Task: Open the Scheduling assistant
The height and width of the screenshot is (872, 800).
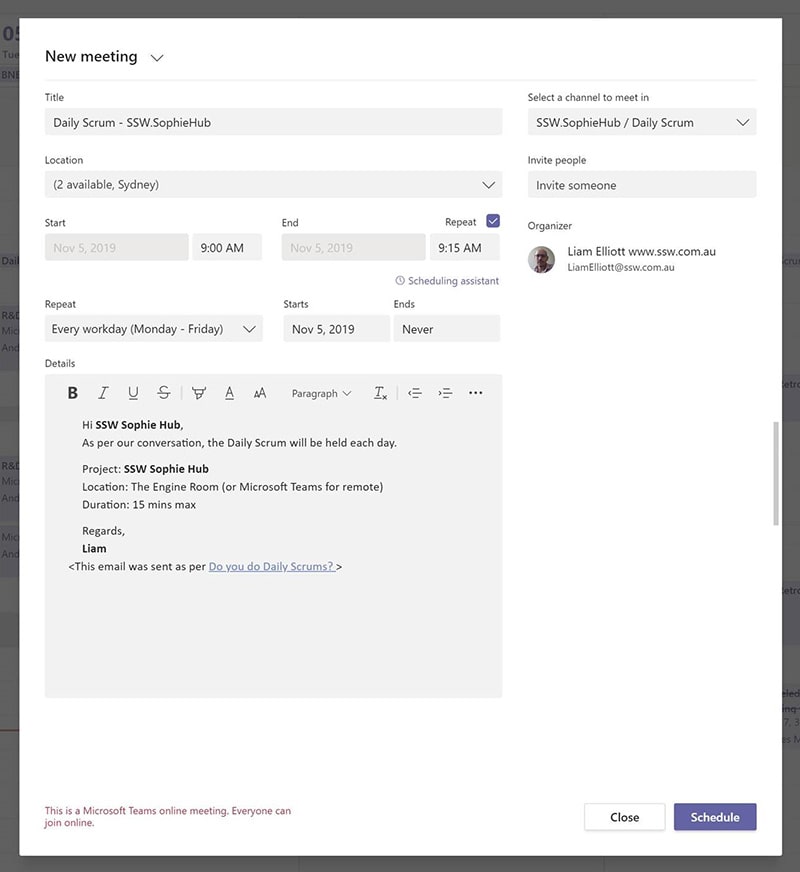Action: [x=447, y=281]
